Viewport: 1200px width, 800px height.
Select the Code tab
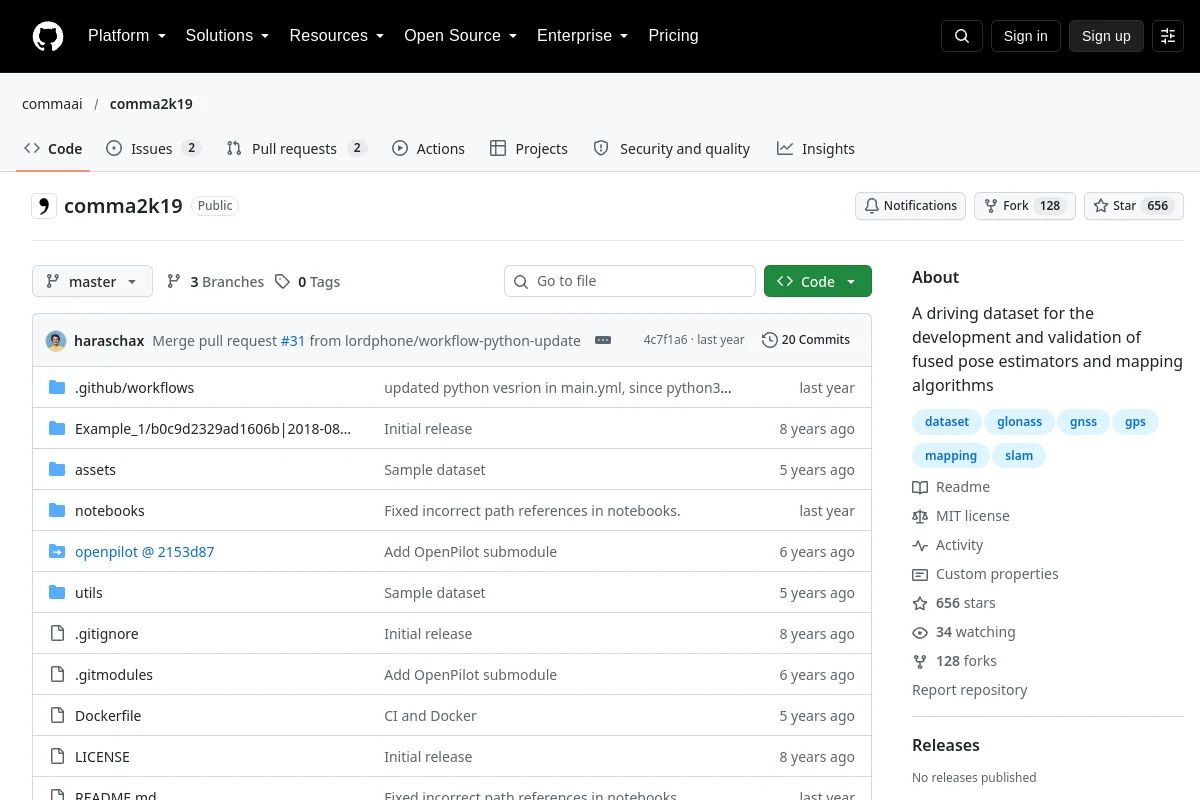tap(53, 148)
